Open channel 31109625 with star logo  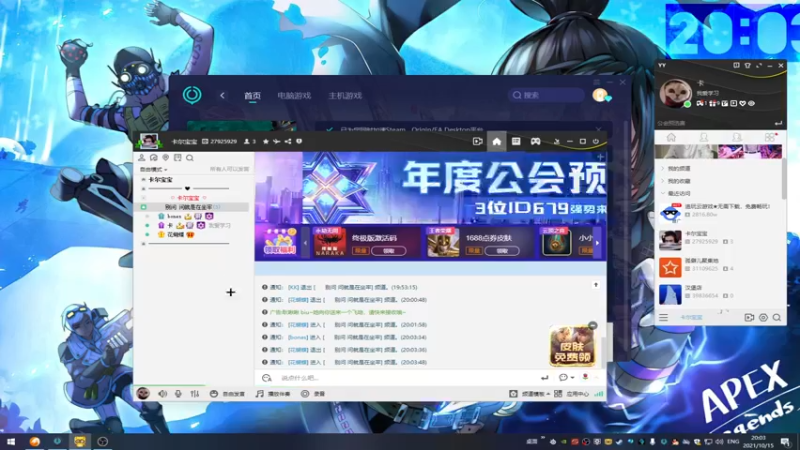719,267
